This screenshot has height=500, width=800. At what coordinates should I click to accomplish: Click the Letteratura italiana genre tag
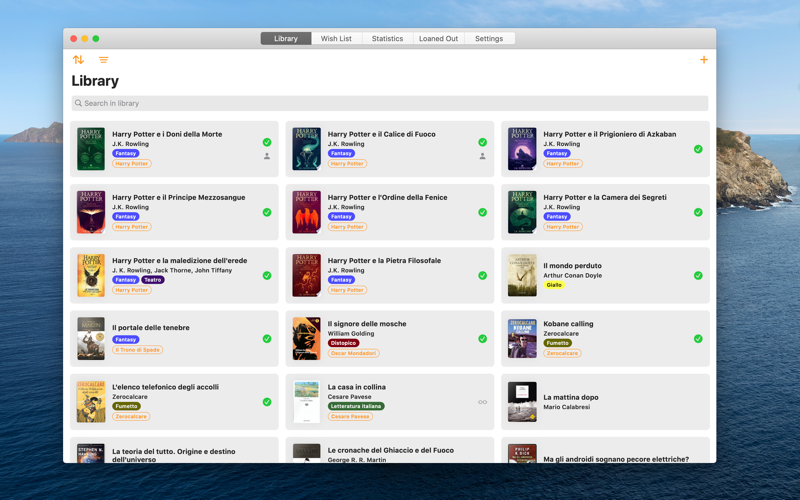pos(356,406)
